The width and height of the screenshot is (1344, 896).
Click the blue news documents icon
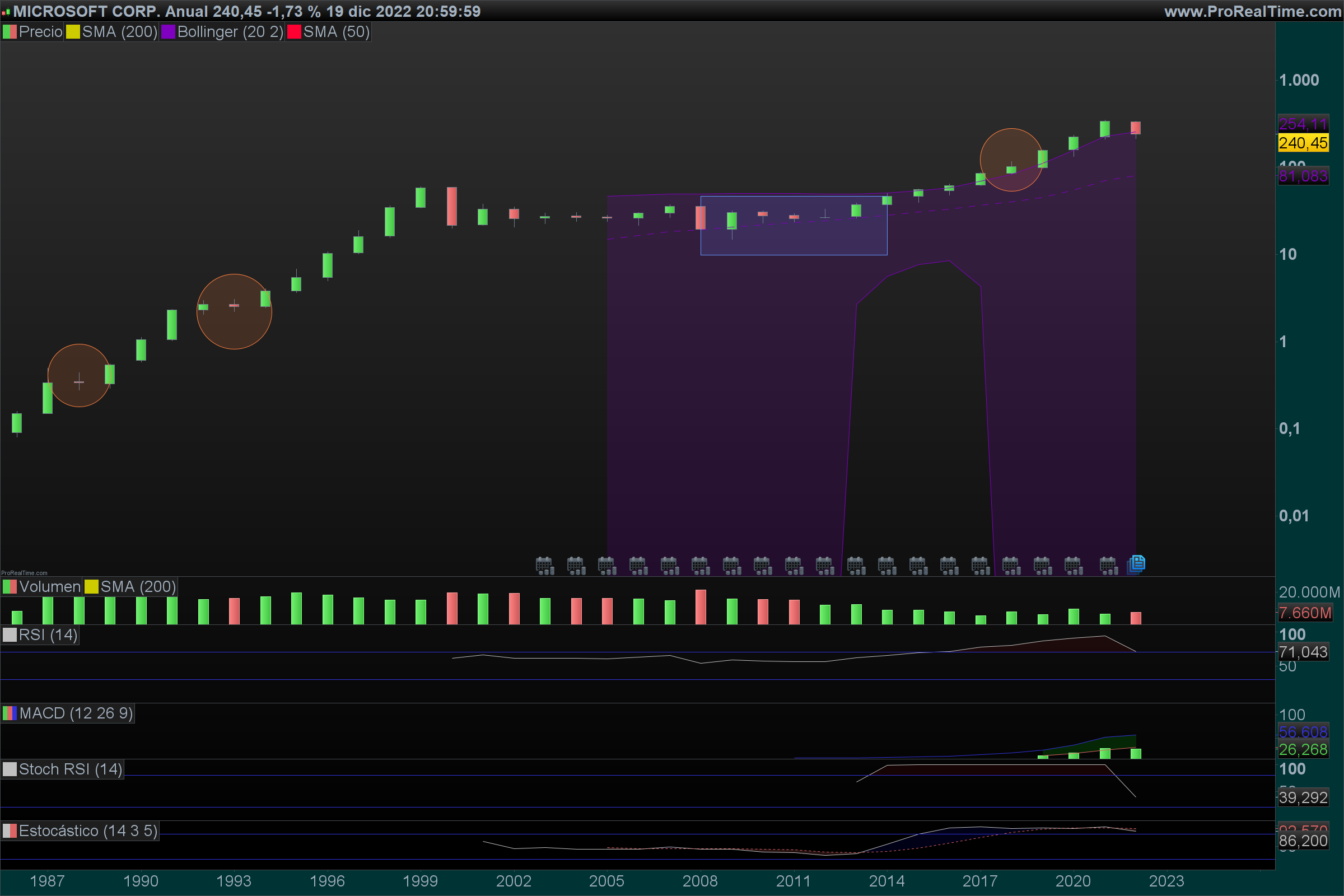point(1137,564)
